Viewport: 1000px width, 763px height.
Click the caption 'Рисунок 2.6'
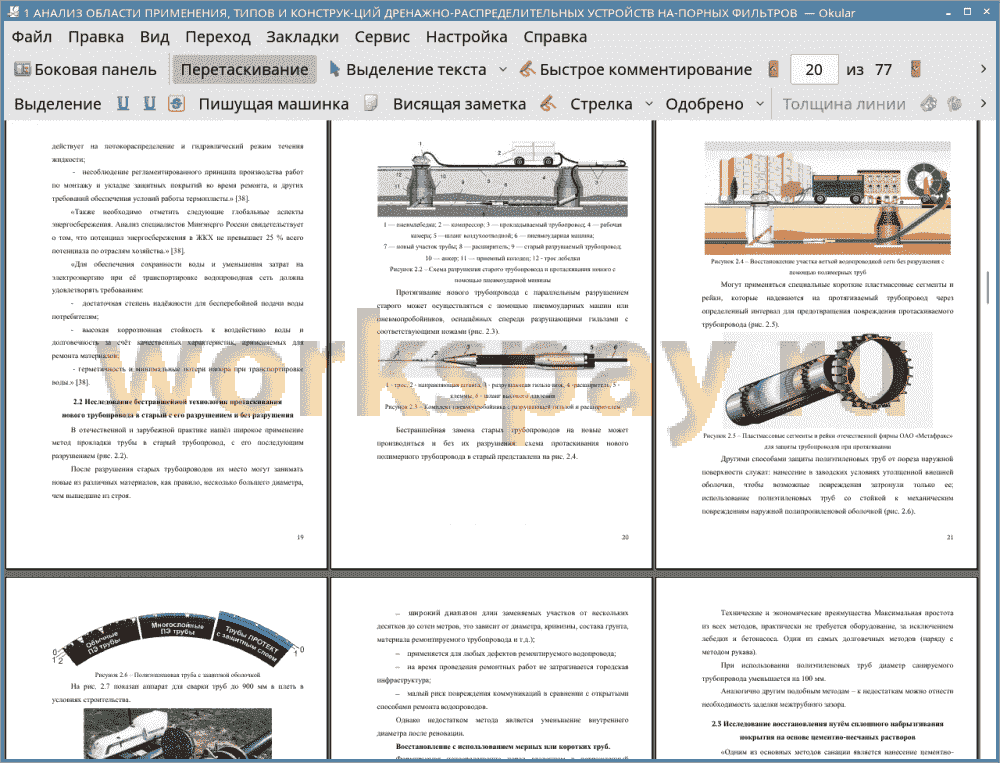click(177, 674)
